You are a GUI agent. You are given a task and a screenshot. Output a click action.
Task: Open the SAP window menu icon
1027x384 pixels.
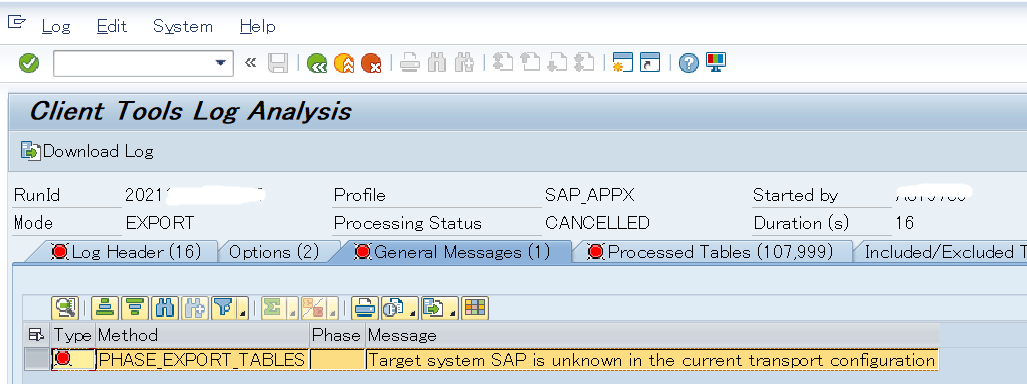[x=16, y=24]
